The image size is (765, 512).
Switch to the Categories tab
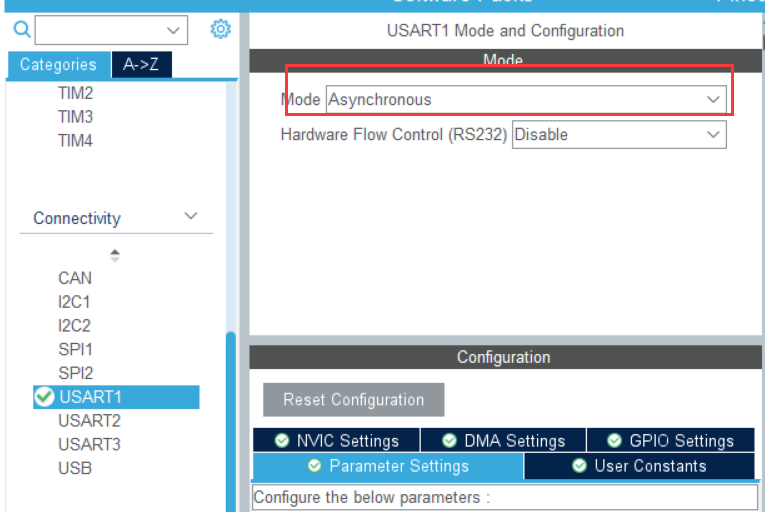[x=59, y=64]
